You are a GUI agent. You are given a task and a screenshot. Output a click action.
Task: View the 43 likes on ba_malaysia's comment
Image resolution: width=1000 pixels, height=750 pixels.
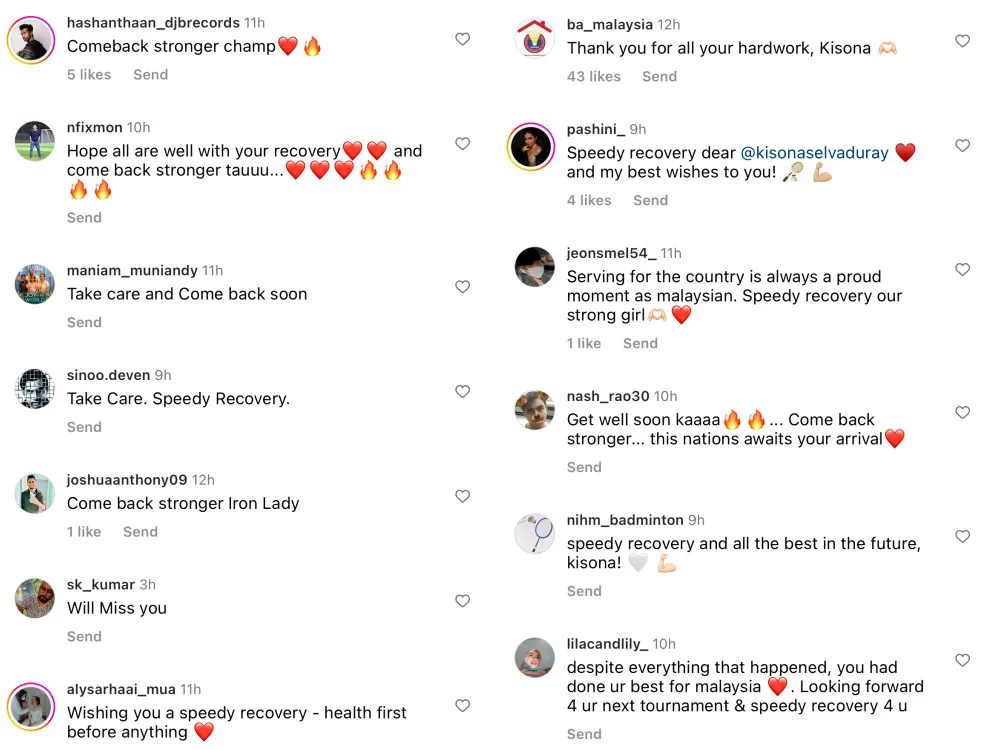click(594, 76)
